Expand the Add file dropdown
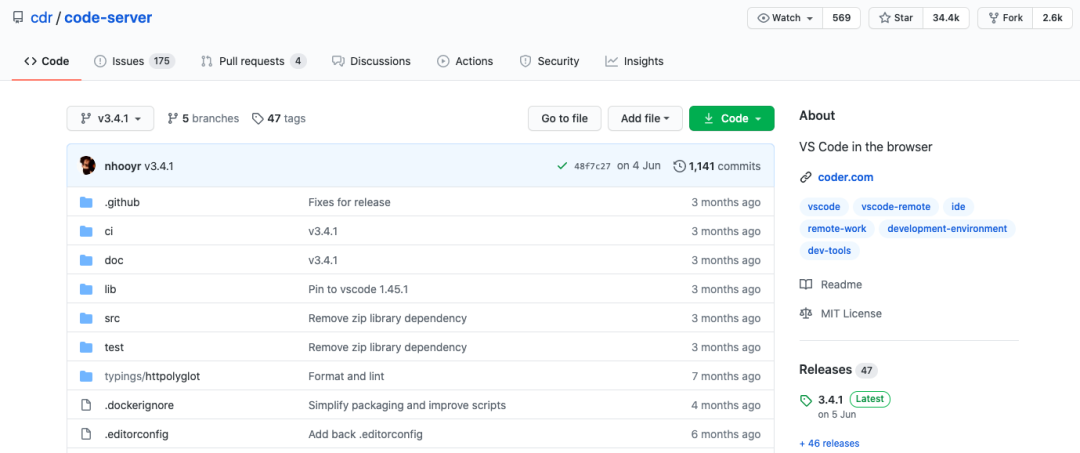Viewport: 1080px width, 453px height. pos(644,118)
